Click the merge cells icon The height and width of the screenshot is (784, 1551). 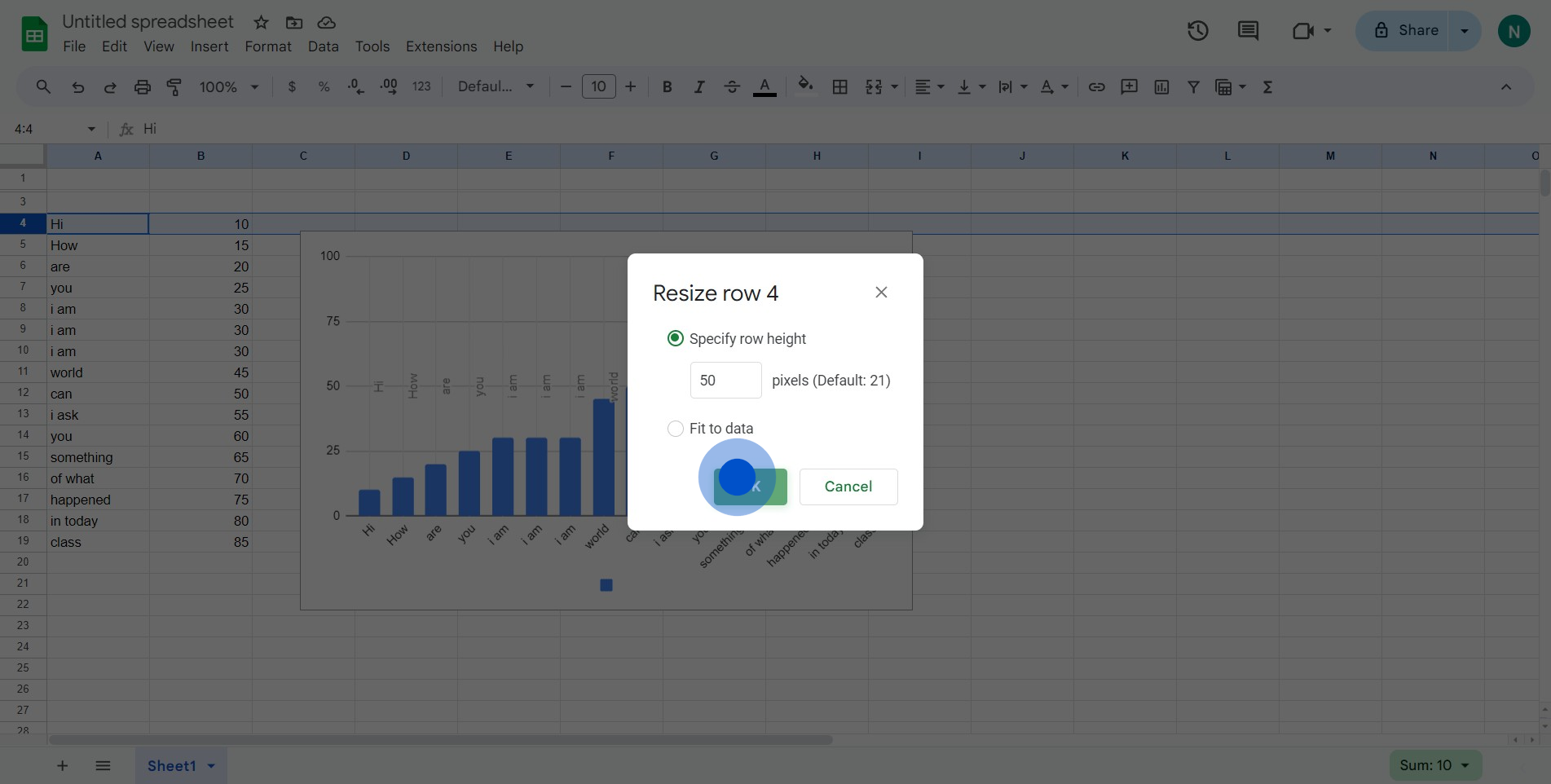(x=874, y=87)
